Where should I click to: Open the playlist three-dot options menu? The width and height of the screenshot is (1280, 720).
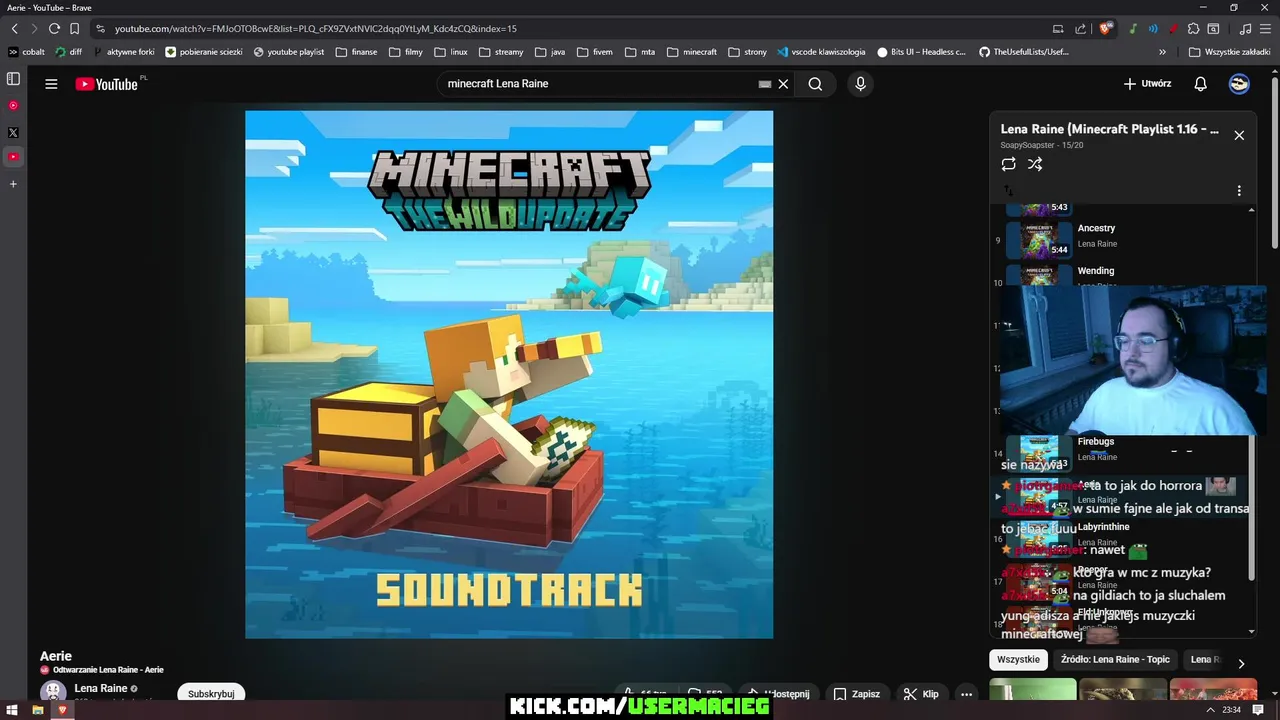click(1239, 190)
